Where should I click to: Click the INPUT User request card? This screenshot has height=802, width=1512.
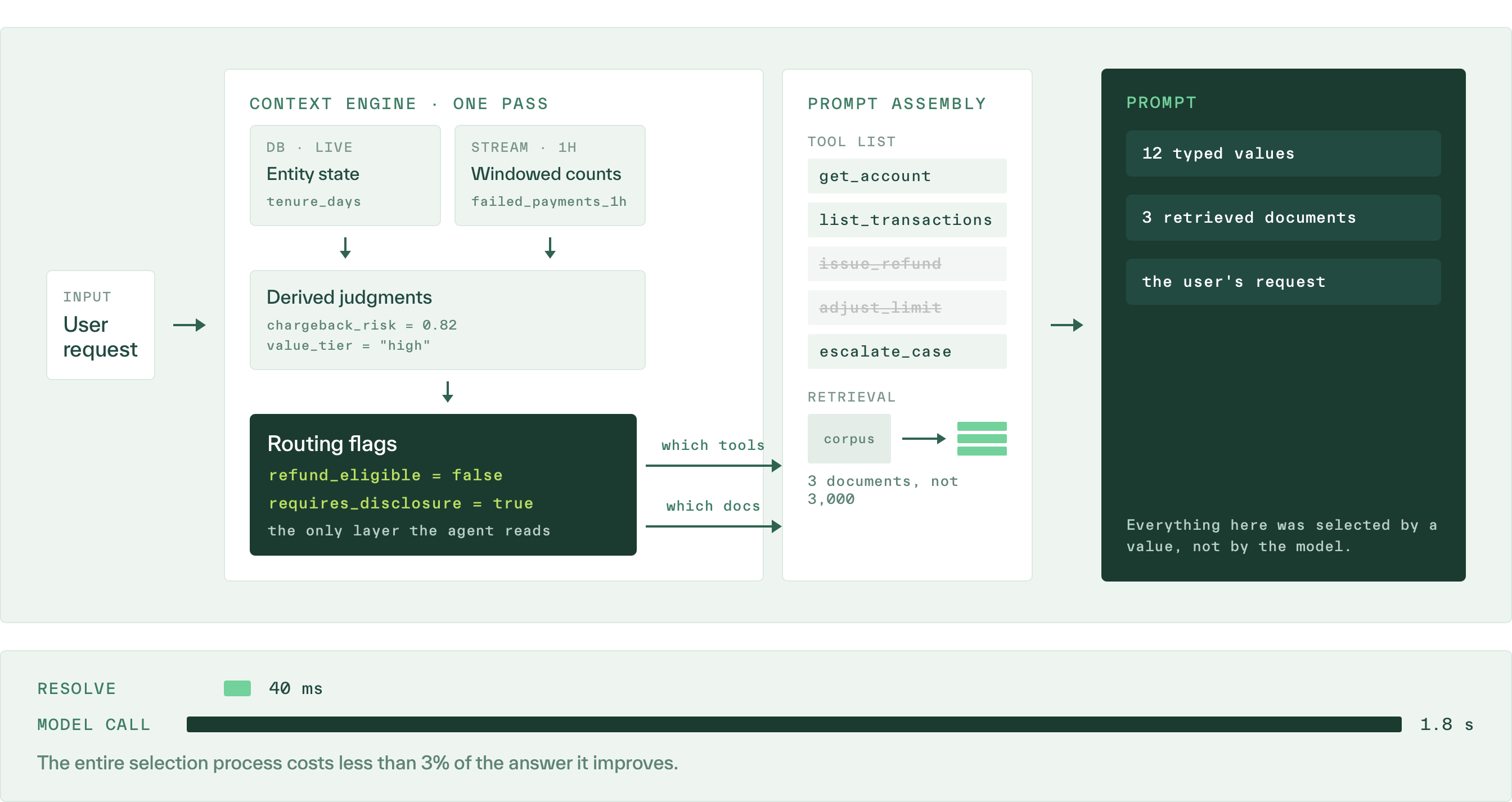[x=100, y=325]
